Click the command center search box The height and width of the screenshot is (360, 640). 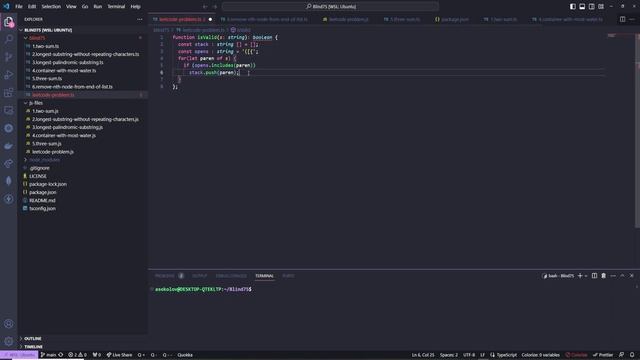point(331,7)
